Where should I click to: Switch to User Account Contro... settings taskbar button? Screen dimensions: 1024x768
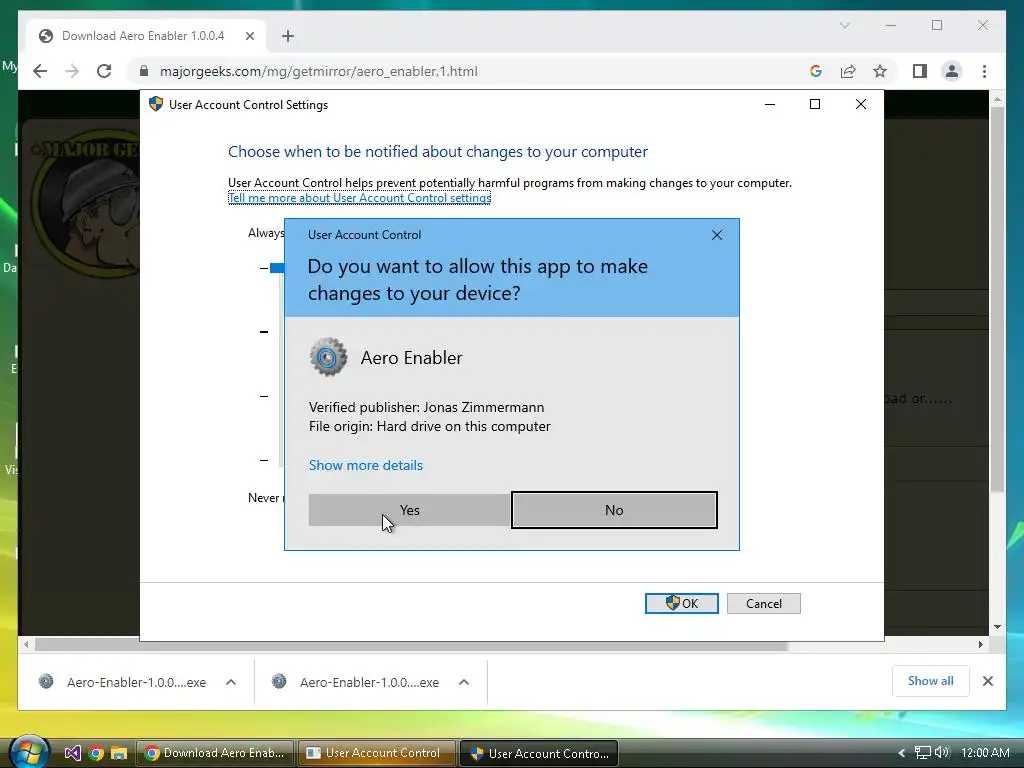click(539, 753)
